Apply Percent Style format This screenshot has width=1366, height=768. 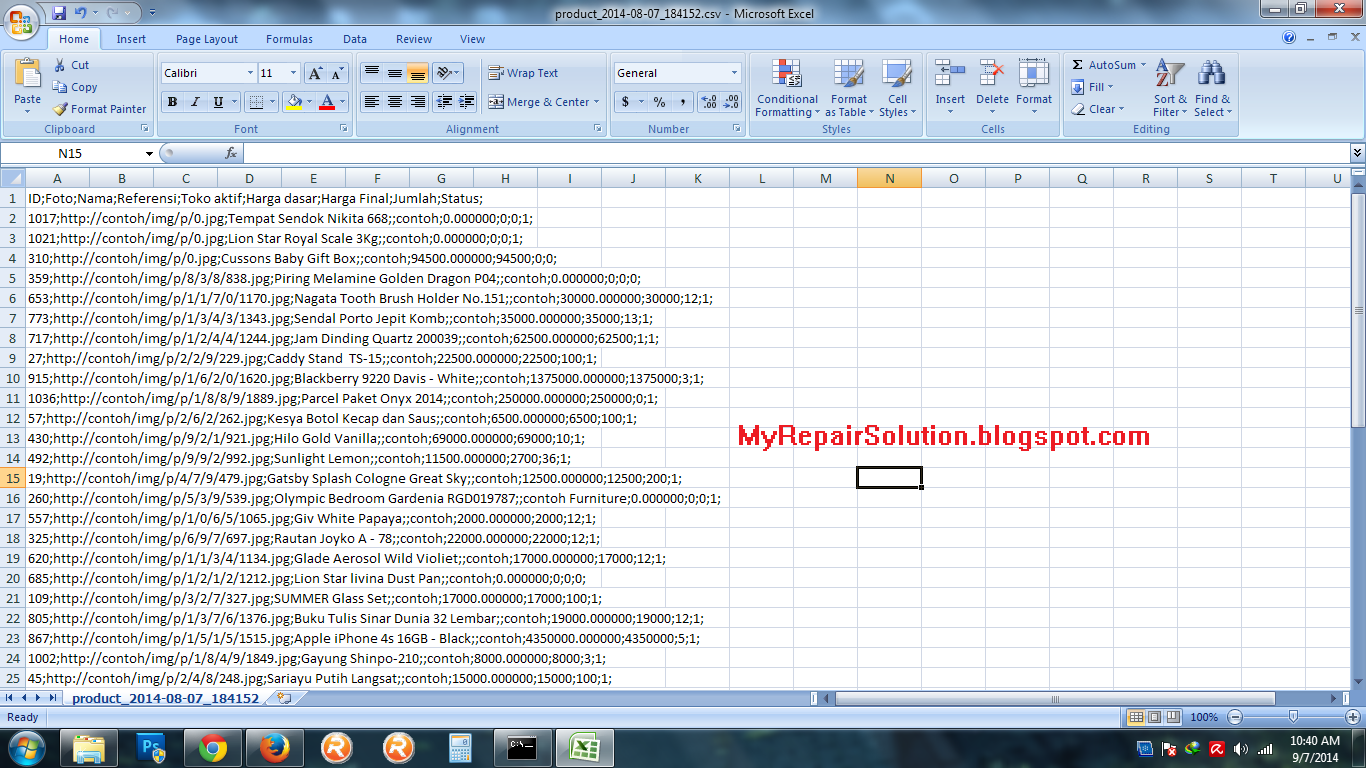[659, 102]
